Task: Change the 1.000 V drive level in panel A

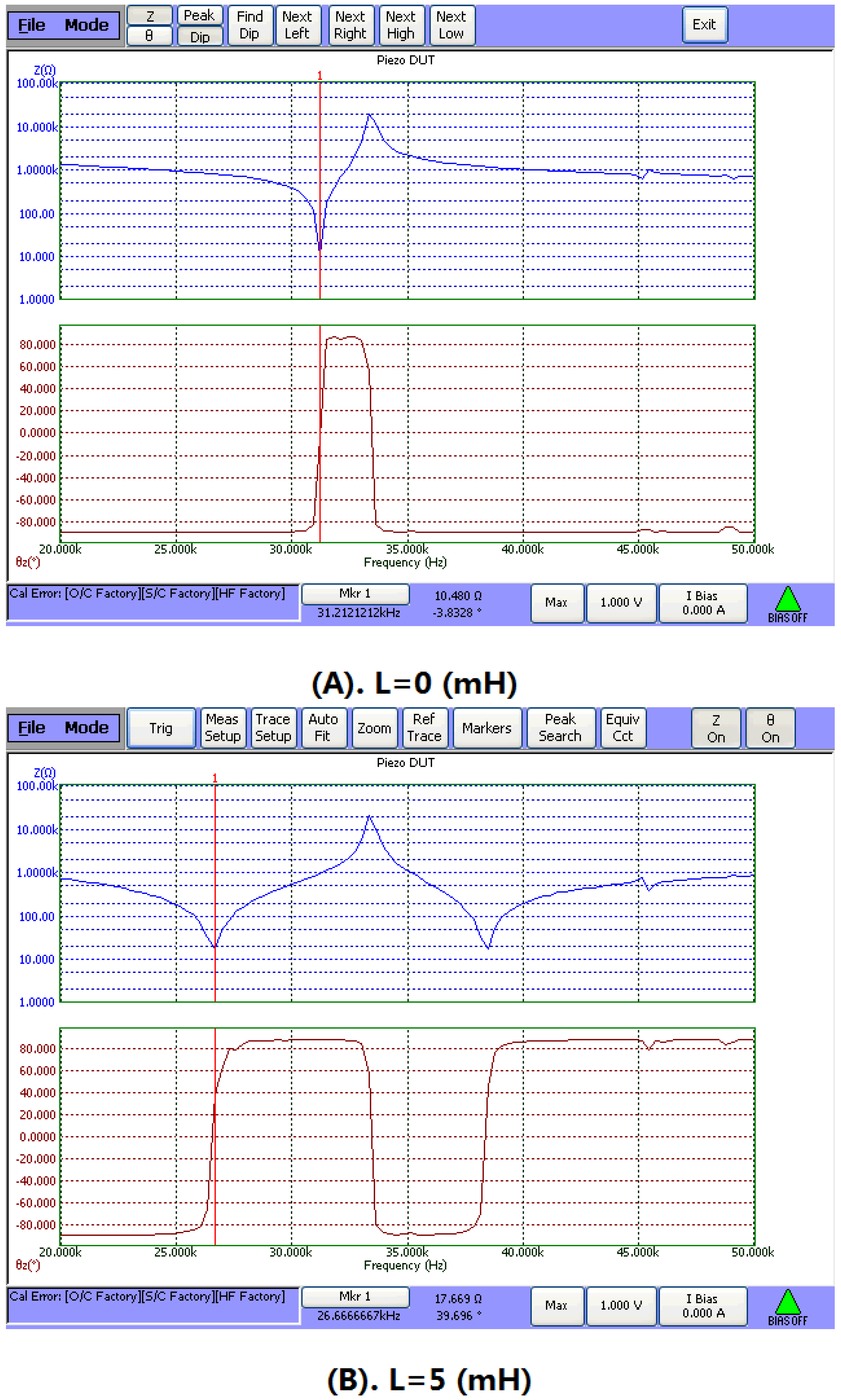Action: click(622, 603)
